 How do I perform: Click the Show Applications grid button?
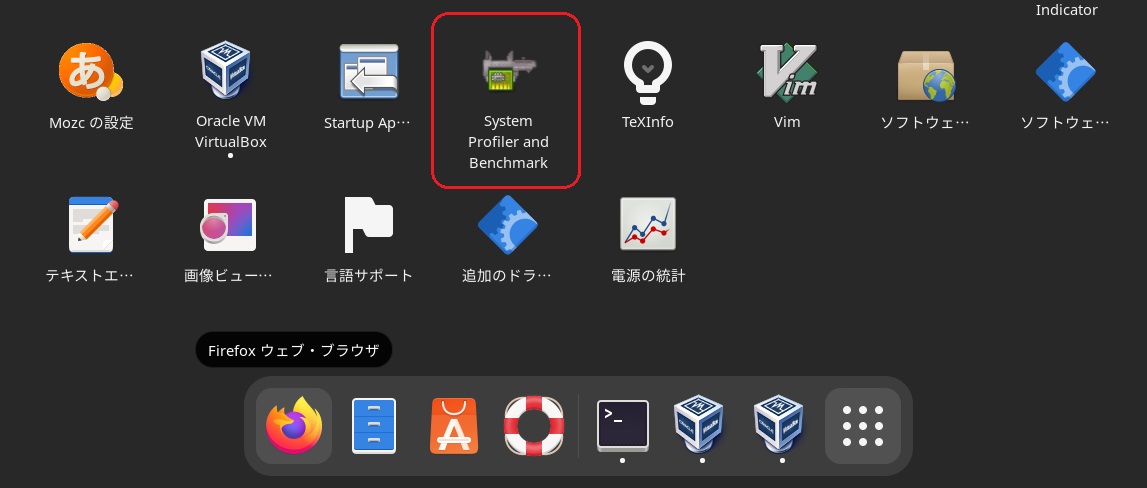pyautogui.click(x=863, y=426)
